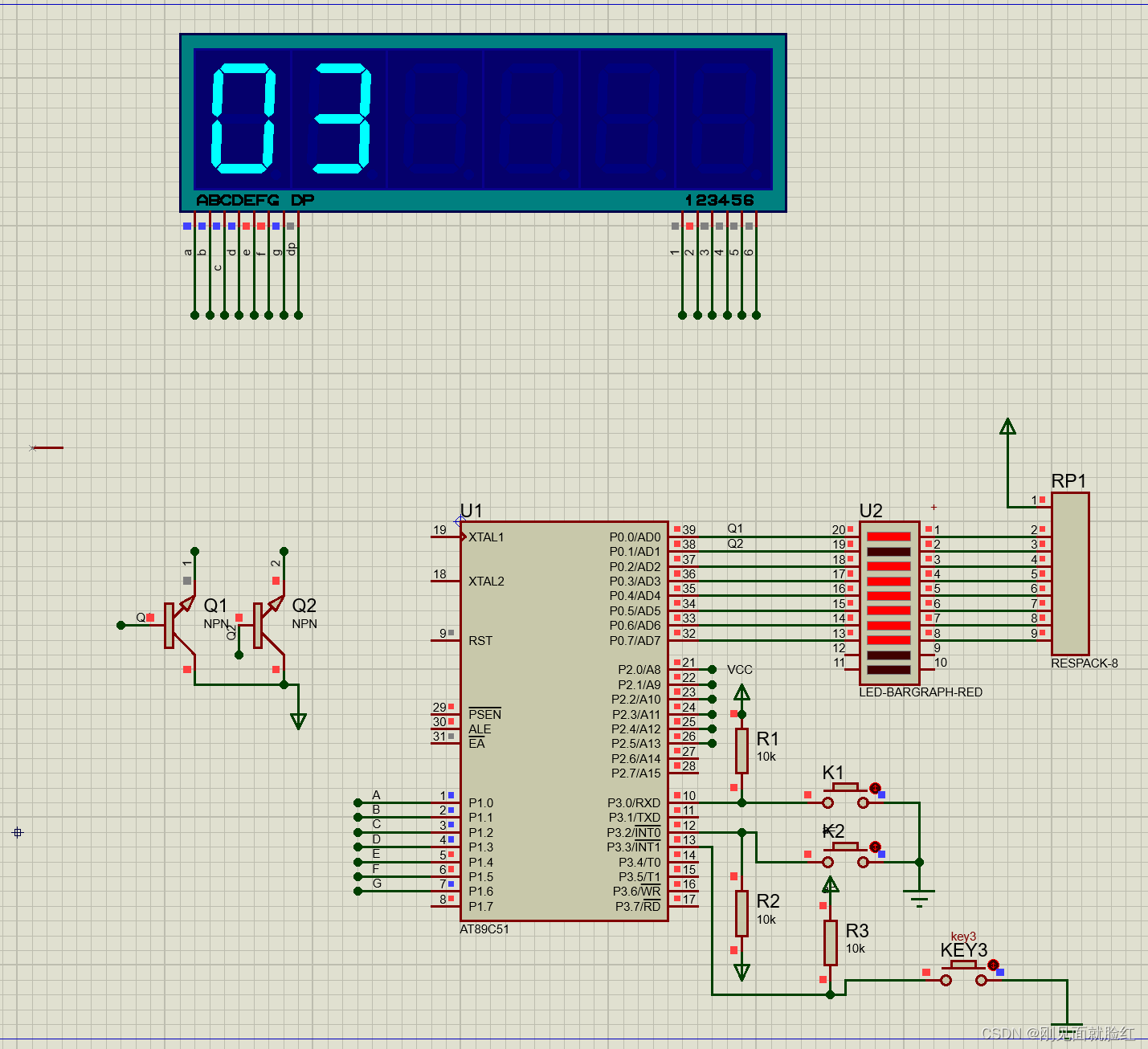Click the PSEN pin label
The image size is (1148, 1049).
point(484,715)
